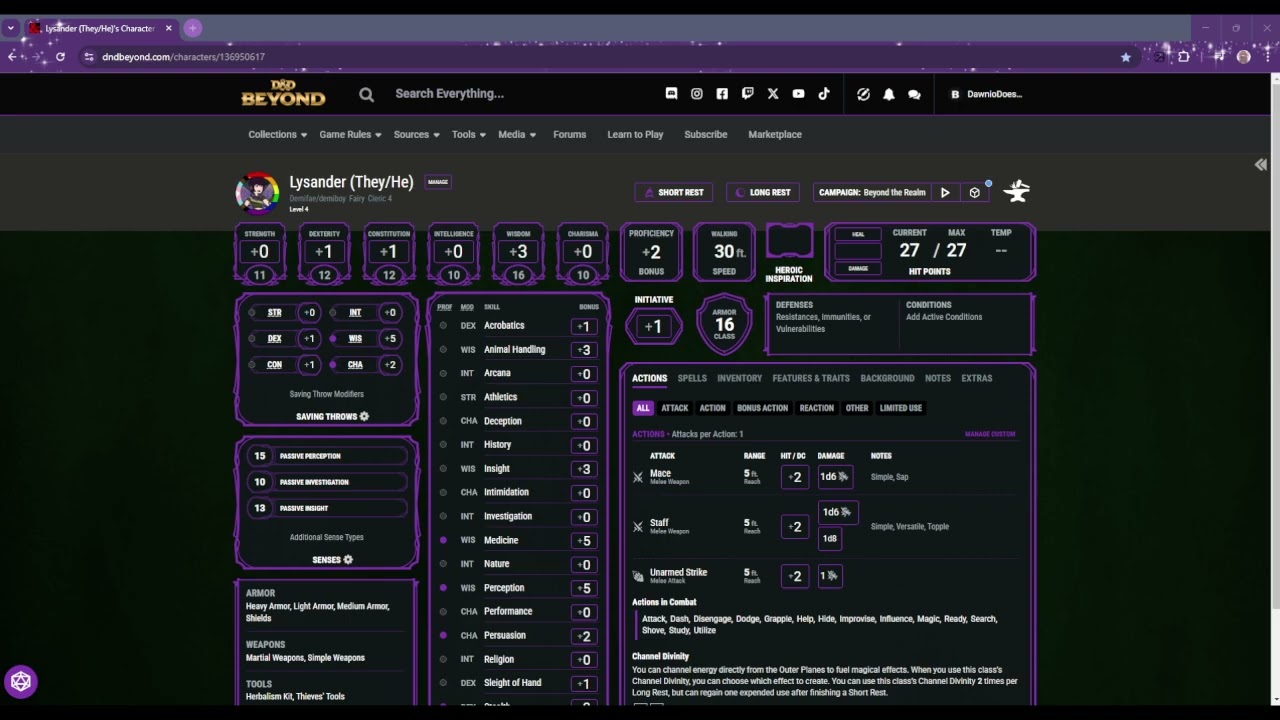This screenshot has height=720, width=1280.
Task: Switch to the Inventory tab
Action: [x=740, y=378]
